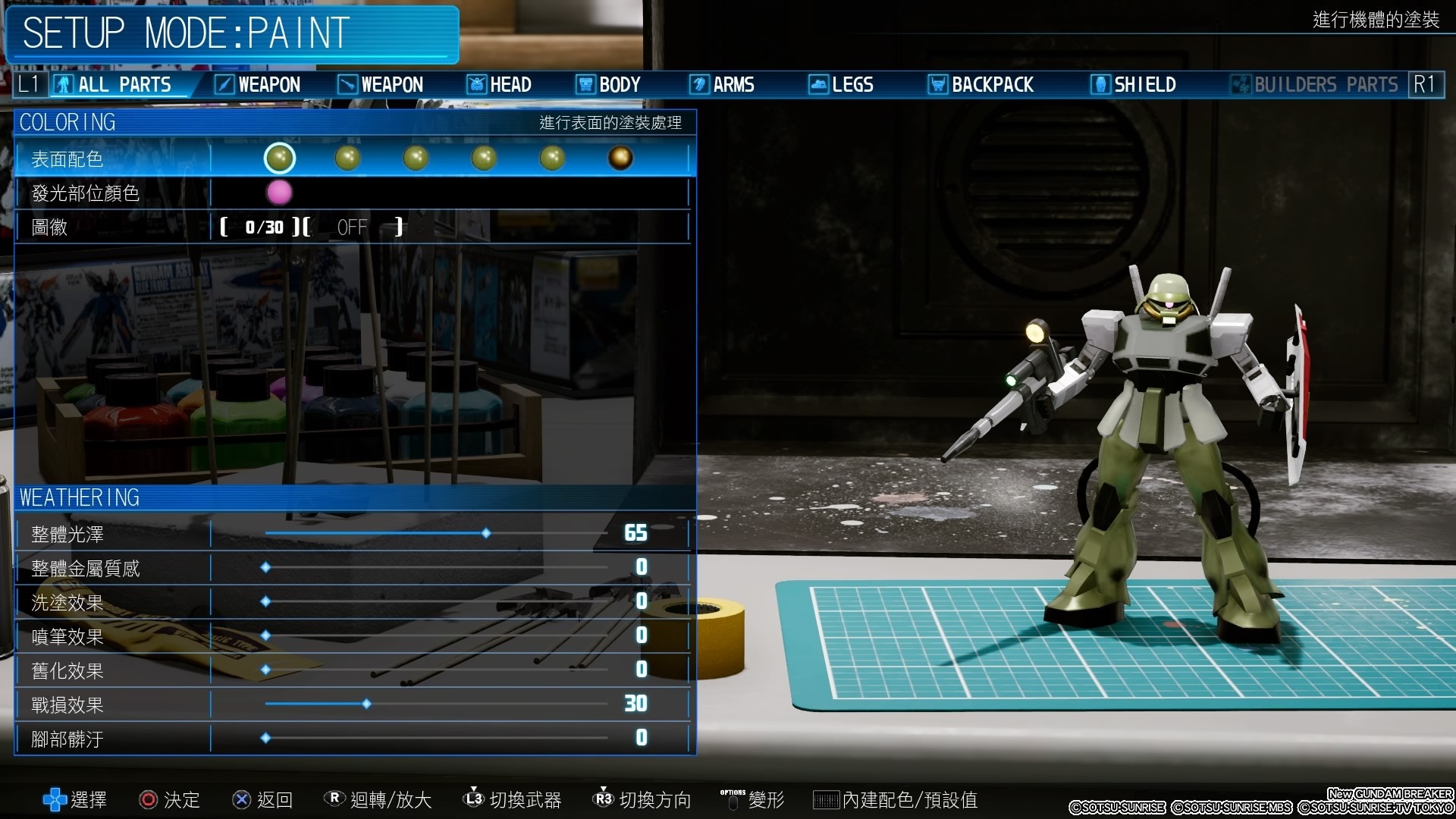Select the second surface color swatch
Screen dimensions: 1456x819
pyautogui.click(x=348, y=158)
